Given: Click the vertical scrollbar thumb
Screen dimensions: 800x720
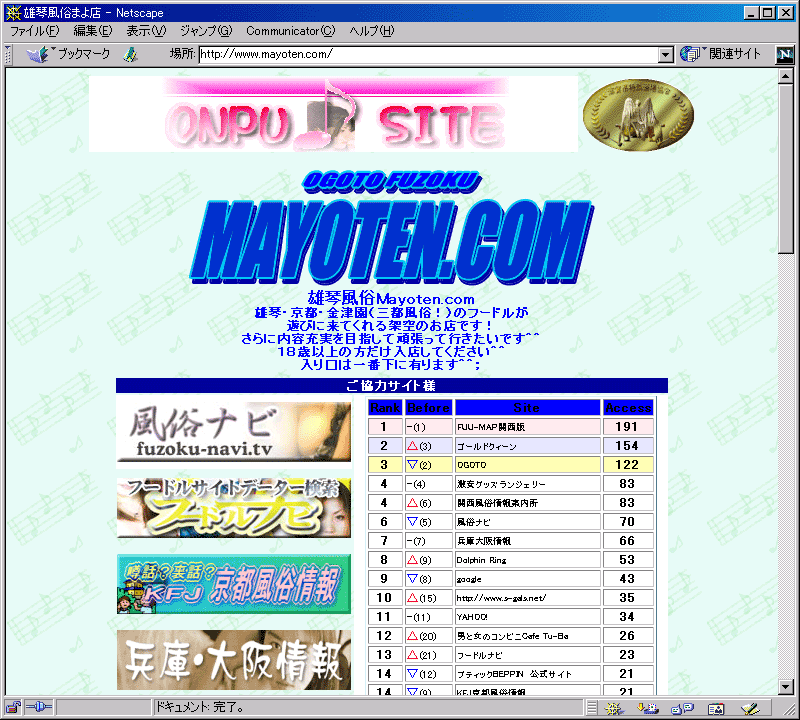Looking at the screenshot, I should point(785,168).
